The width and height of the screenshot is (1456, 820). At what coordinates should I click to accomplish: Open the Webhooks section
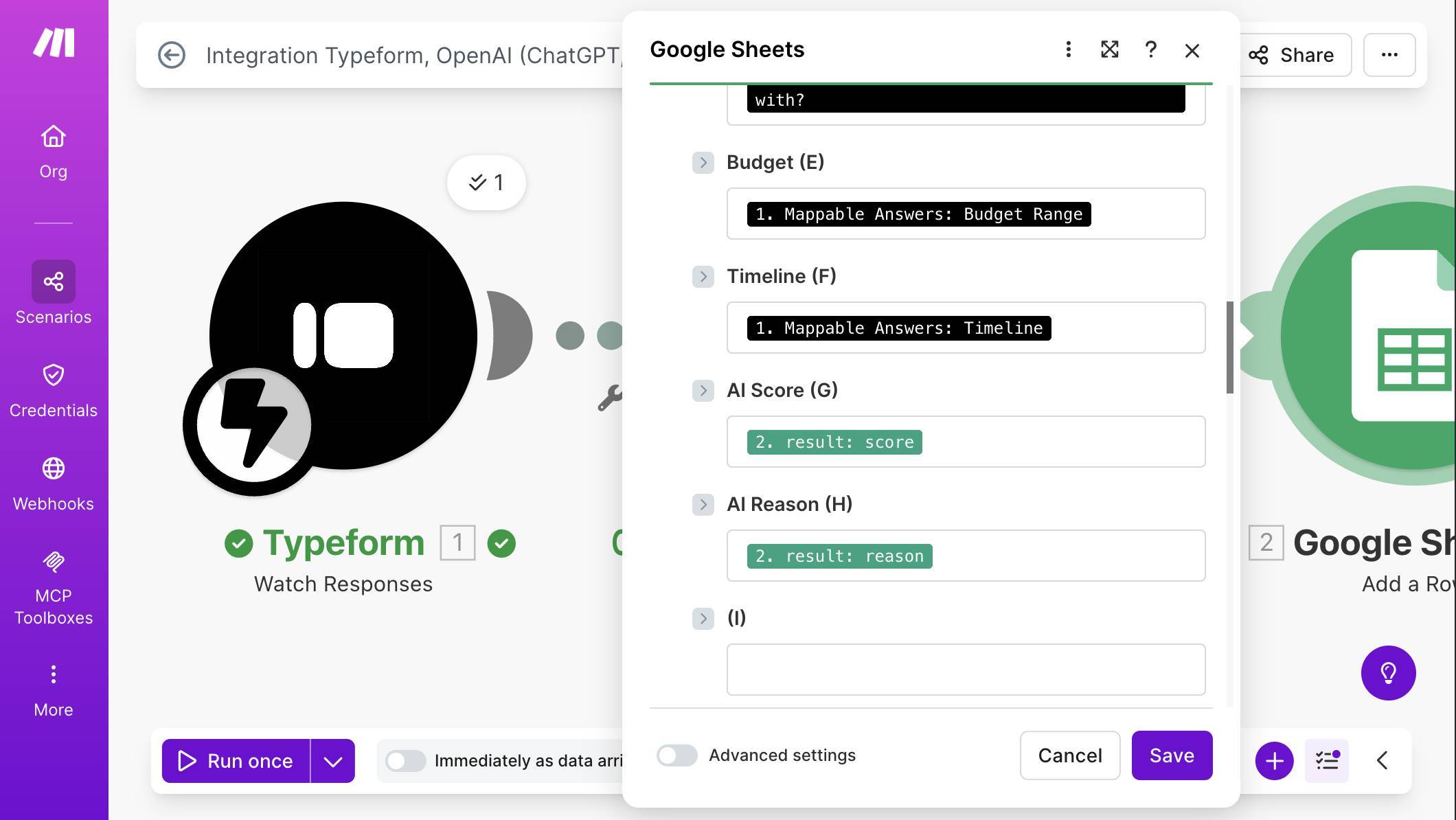(x=53, y=481)
